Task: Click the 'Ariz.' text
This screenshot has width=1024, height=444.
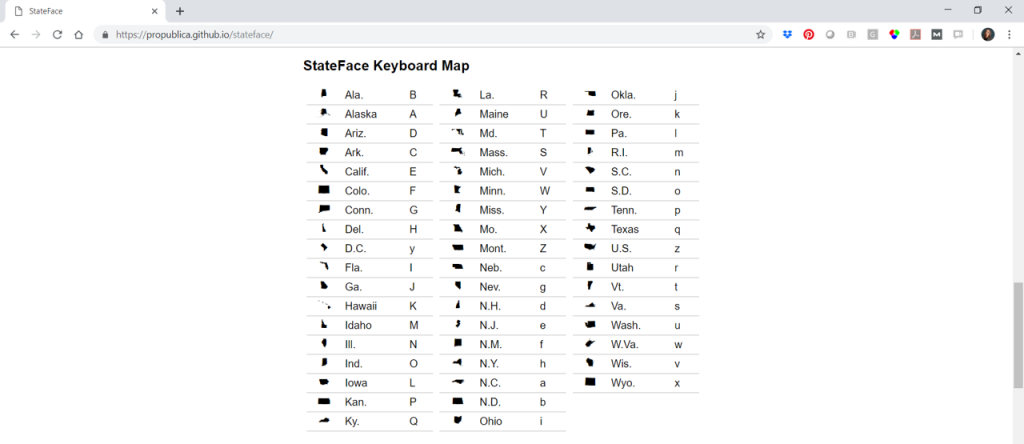Action: tap(355, 133)
